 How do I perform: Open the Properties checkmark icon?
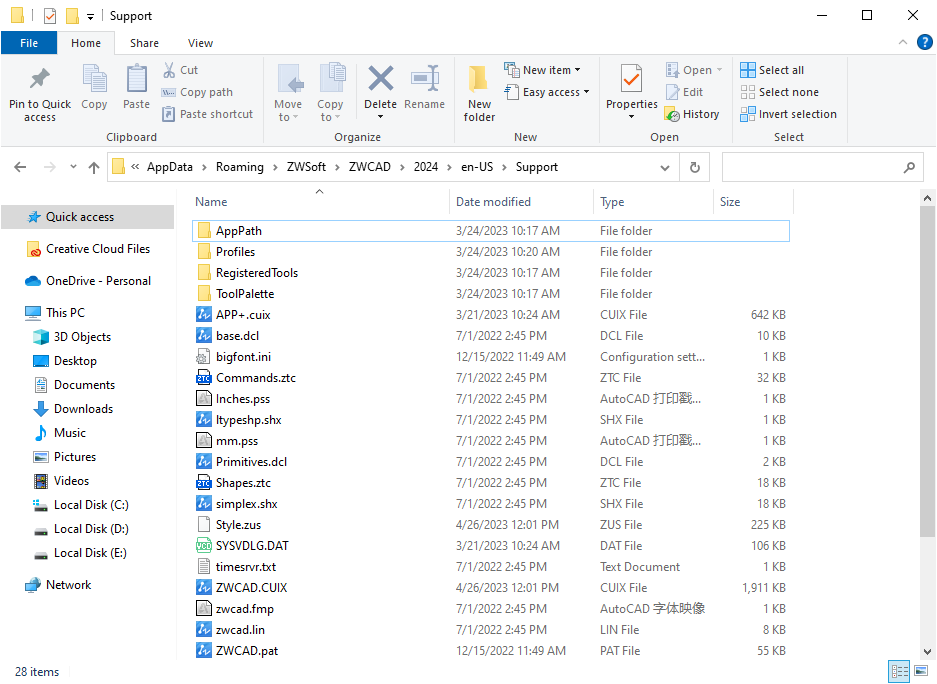point(632,79)
